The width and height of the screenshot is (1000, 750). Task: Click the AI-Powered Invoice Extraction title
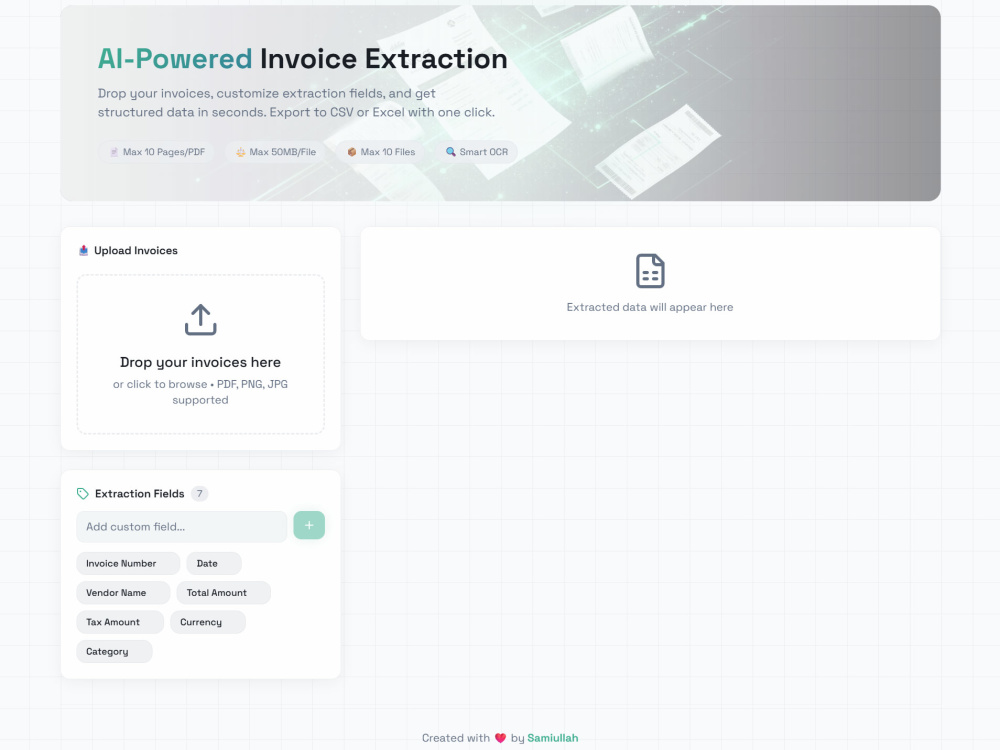coord(302,59)
